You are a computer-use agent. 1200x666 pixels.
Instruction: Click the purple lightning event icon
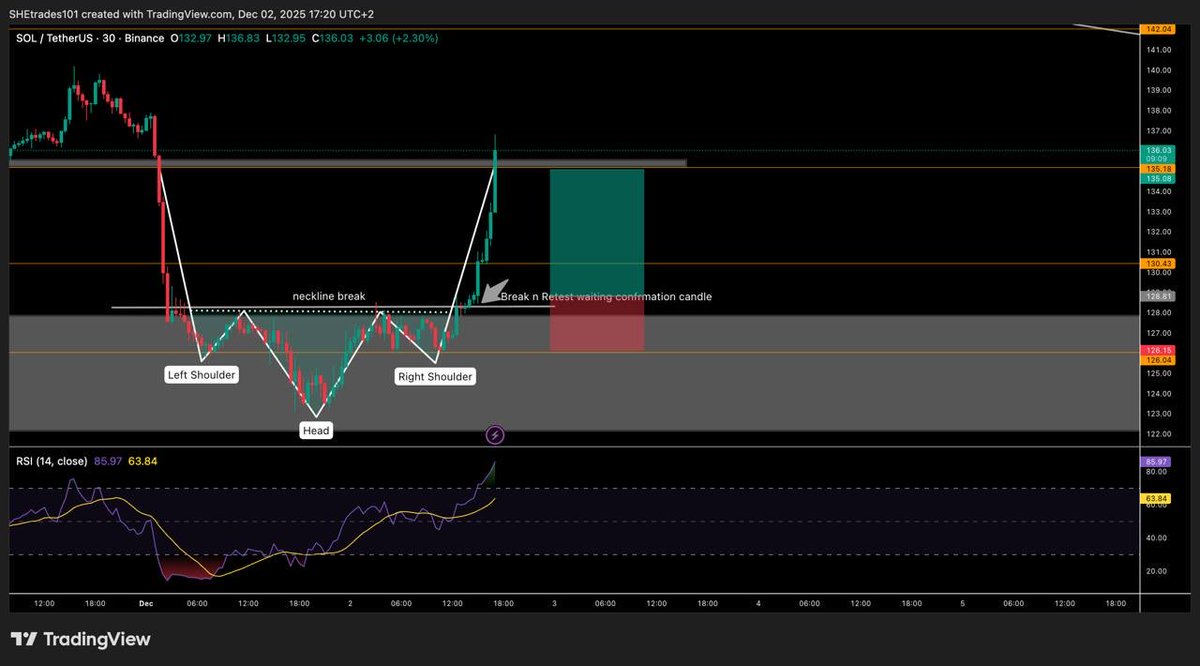495,435
